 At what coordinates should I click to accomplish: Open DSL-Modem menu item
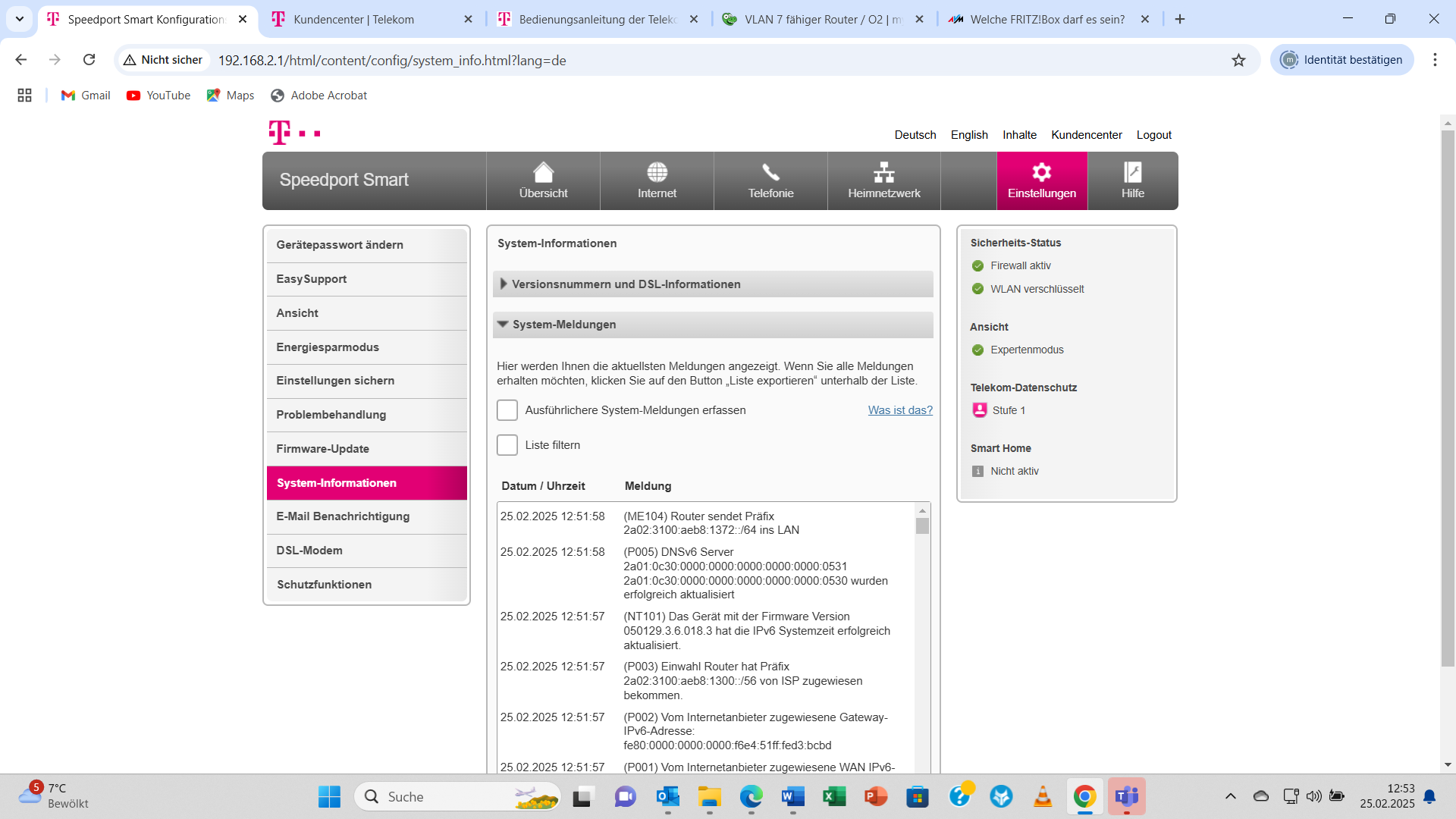[367, 551]
